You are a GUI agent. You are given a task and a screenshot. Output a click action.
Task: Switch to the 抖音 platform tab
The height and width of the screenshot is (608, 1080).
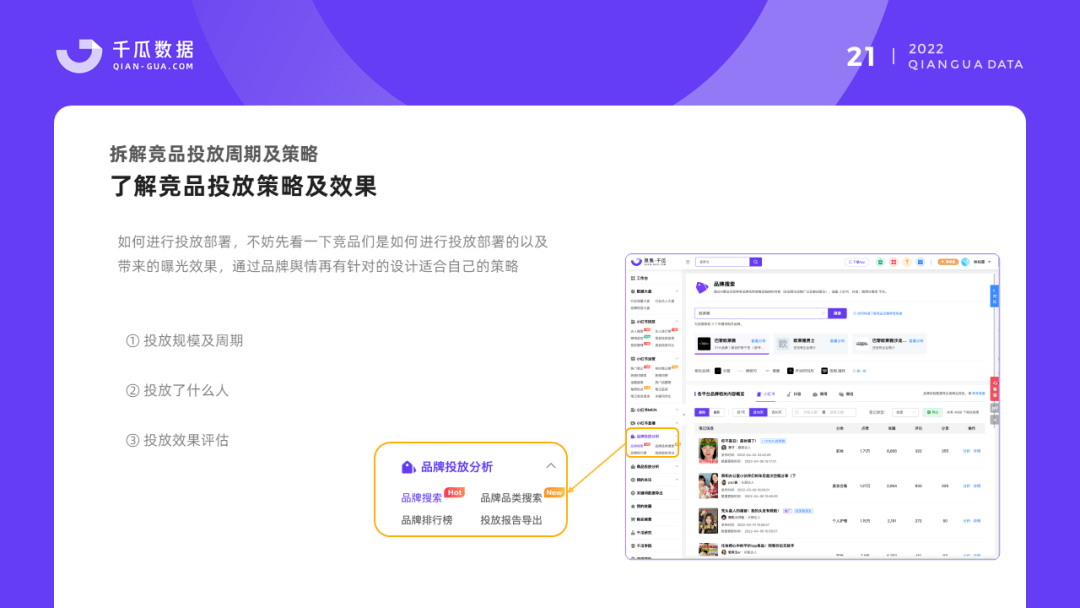coord(794,394)
